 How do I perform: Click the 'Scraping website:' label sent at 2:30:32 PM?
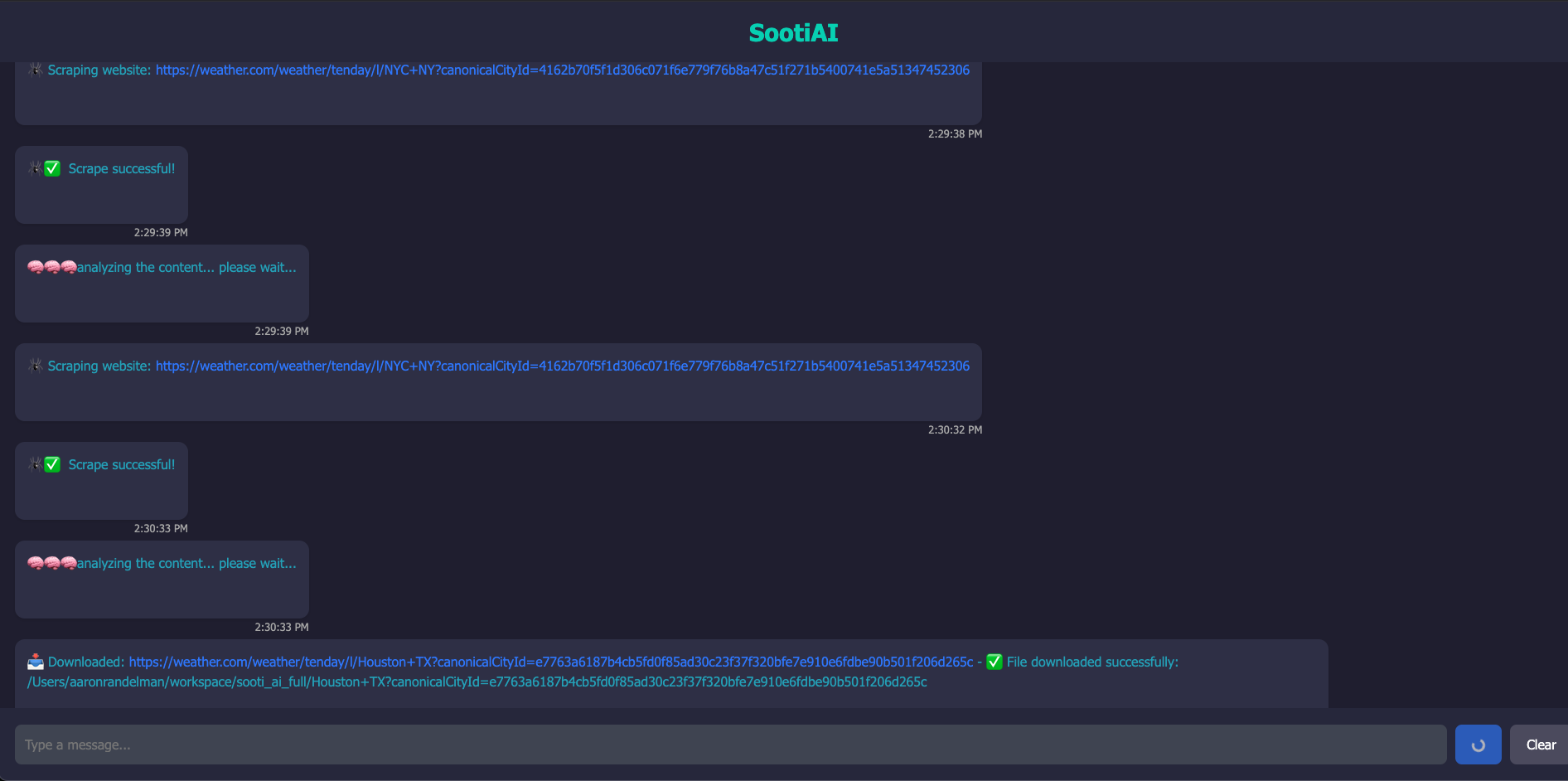99,366
